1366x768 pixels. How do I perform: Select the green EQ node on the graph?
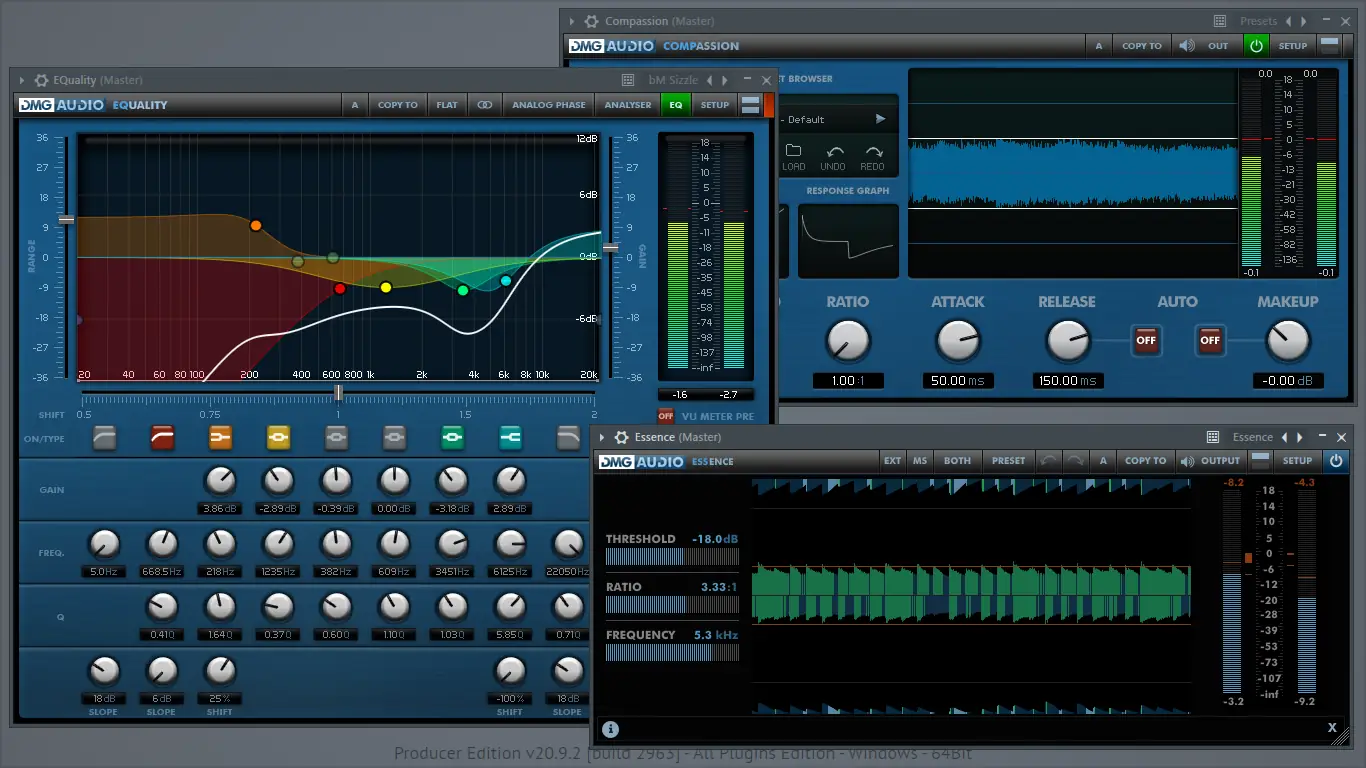(x=463, y=290)
